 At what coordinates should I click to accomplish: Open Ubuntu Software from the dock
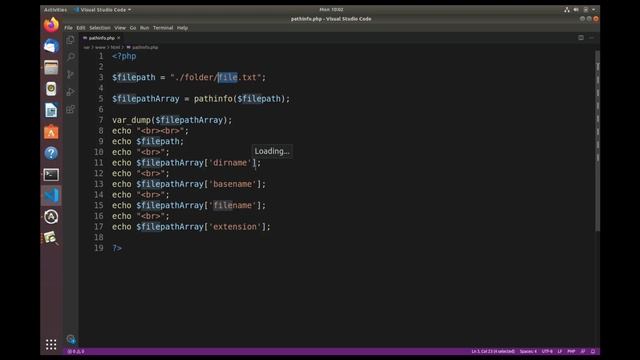(51, 132)
